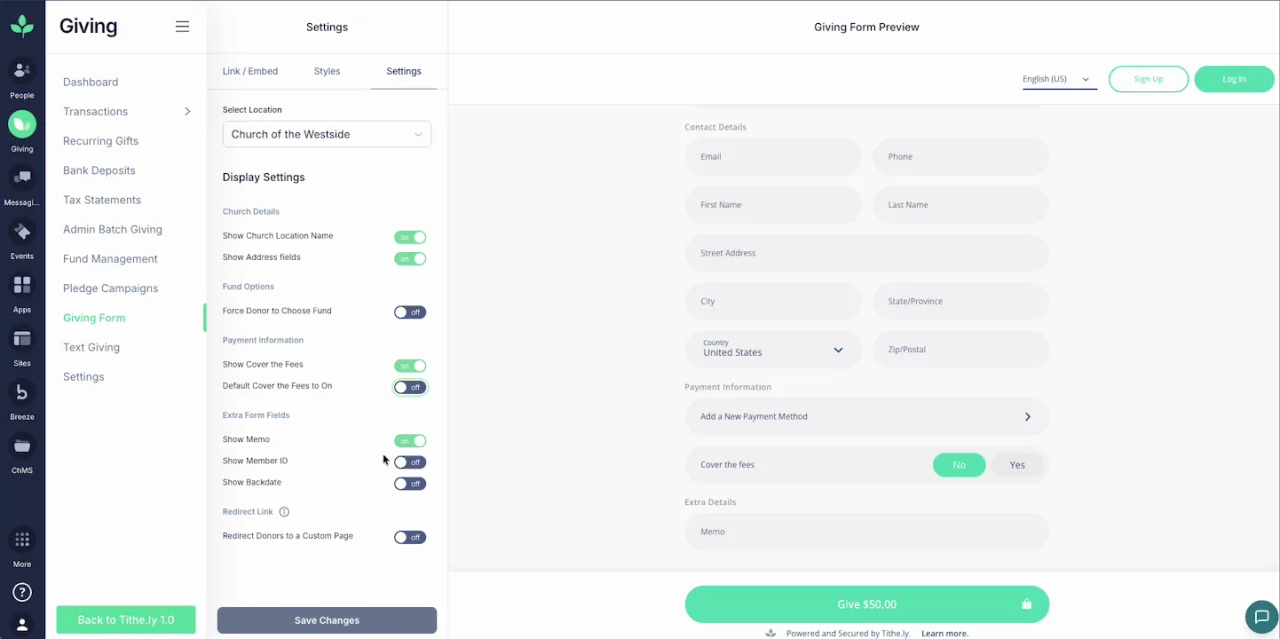Open the Messaging icon in sidebar

click(x=22, y=178)
